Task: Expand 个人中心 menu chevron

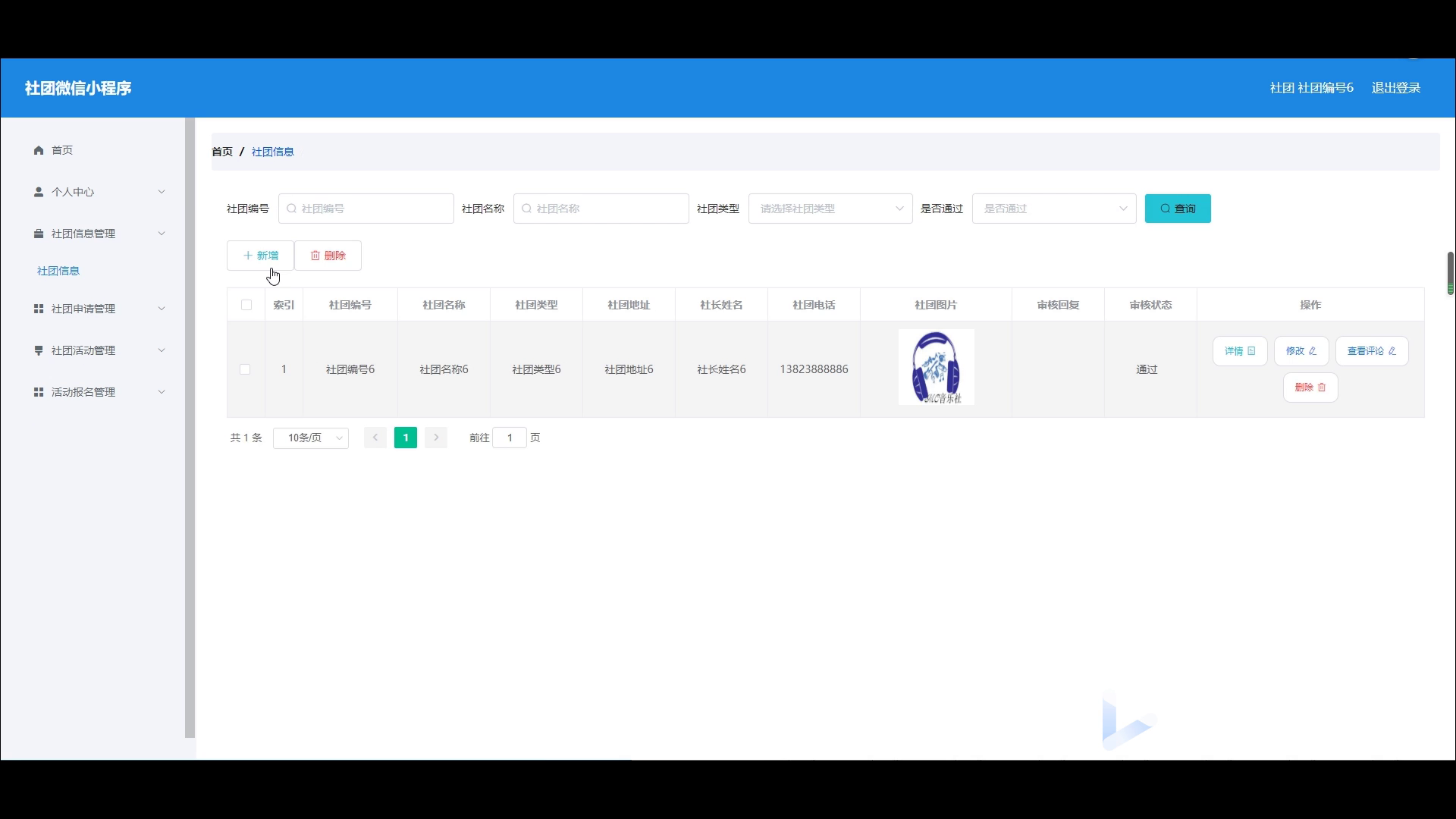Action: (162, 192)
